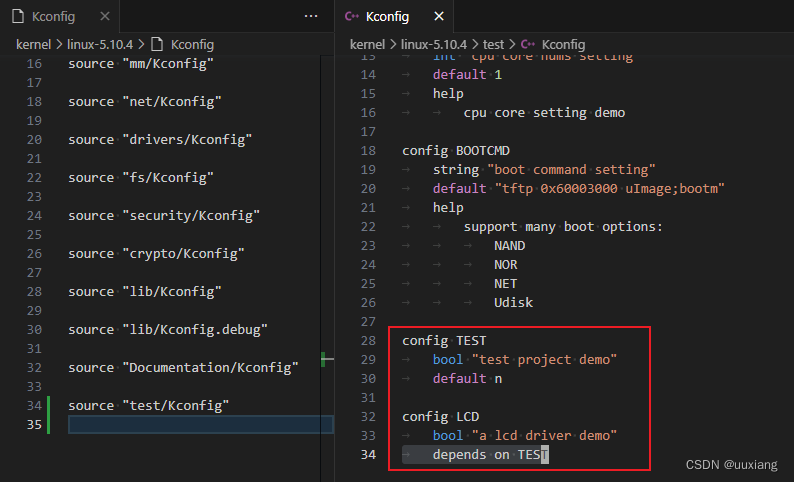Click the line source "net/Kconfig"
The height and width of the screenshot is (482, 794).
145,102
